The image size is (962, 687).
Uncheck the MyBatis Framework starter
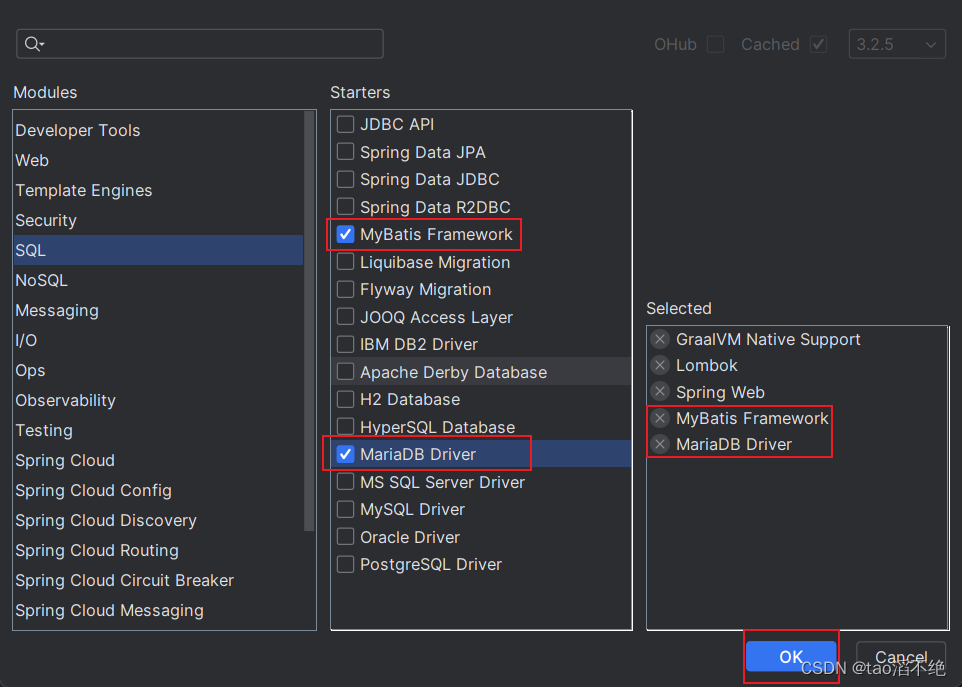coord(345,234)
